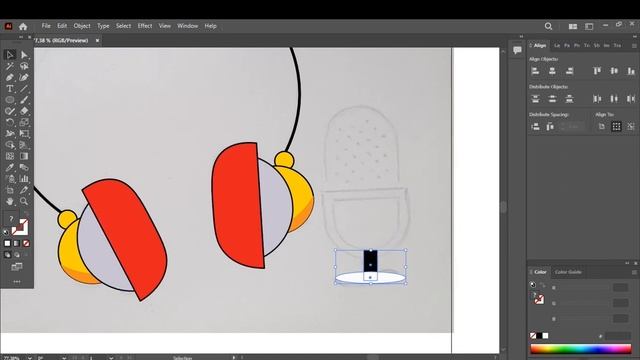Choose the Scale tool
This screenshot has width=640, height=360.
coord(24,122)
